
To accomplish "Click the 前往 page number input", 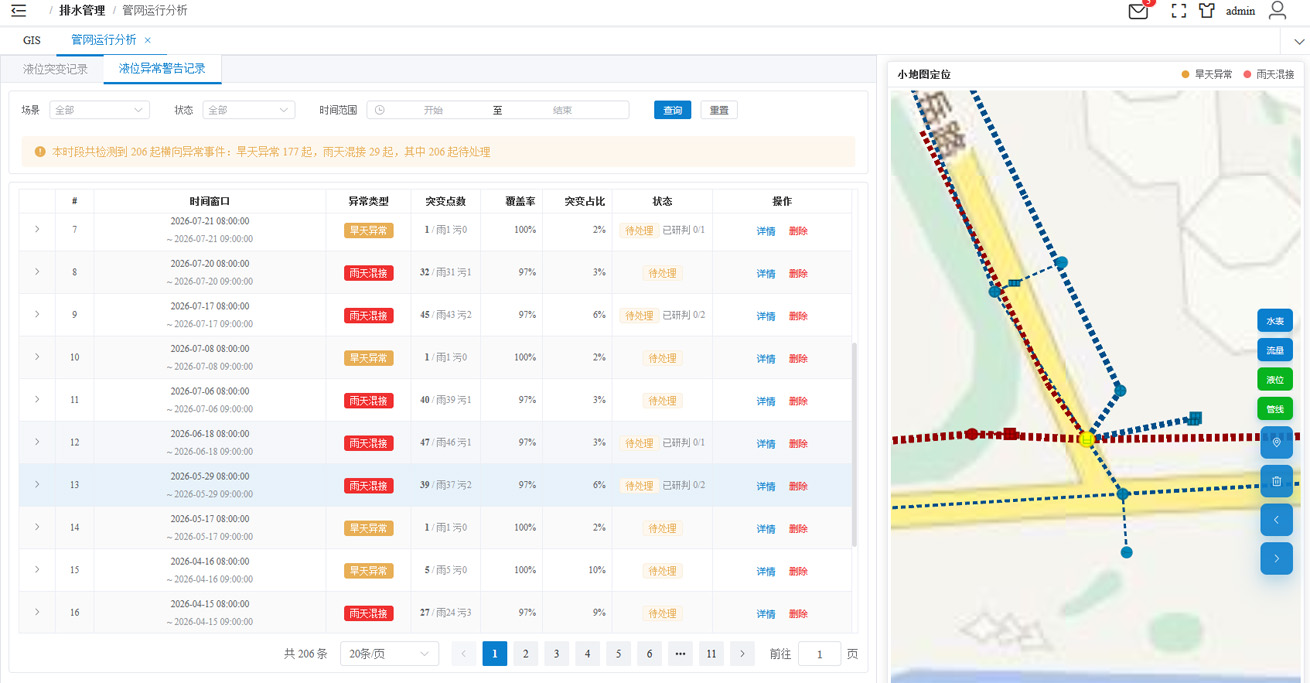I will tap(819, 654).
